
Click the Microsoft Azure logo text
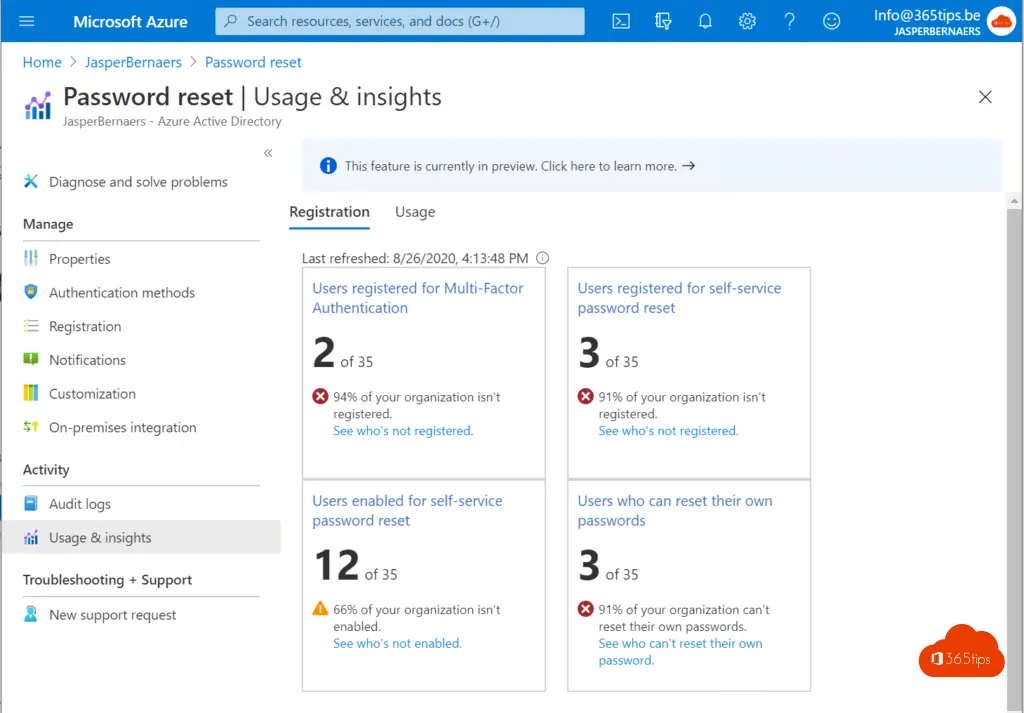[x=130, y=22]
